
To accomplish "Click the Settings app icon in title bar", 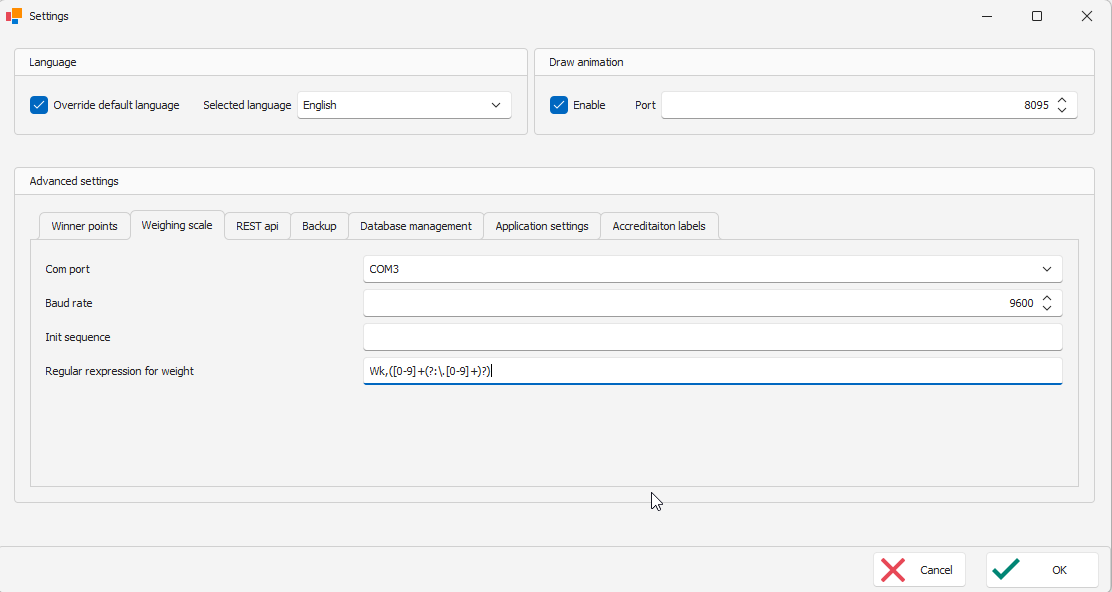I will (x=14, y=16).
